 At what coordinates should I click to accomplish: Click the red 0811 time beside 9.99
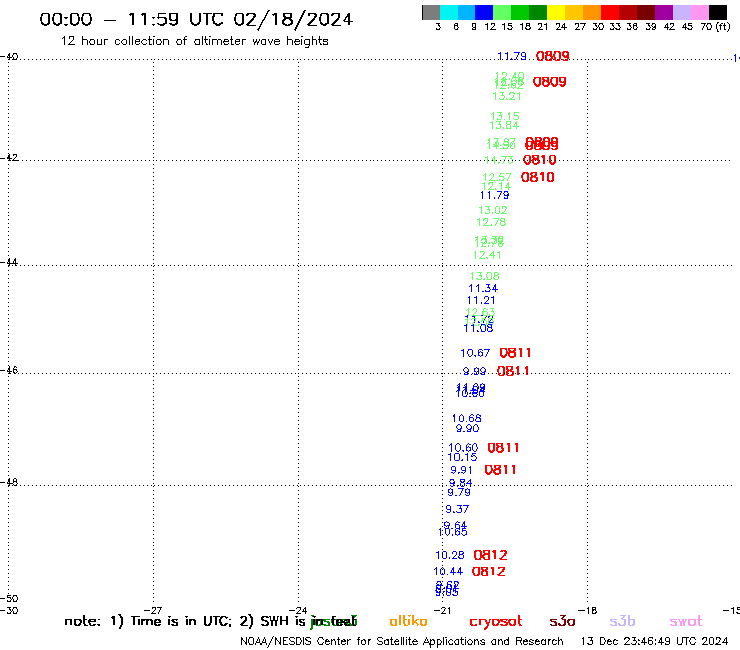513,371
